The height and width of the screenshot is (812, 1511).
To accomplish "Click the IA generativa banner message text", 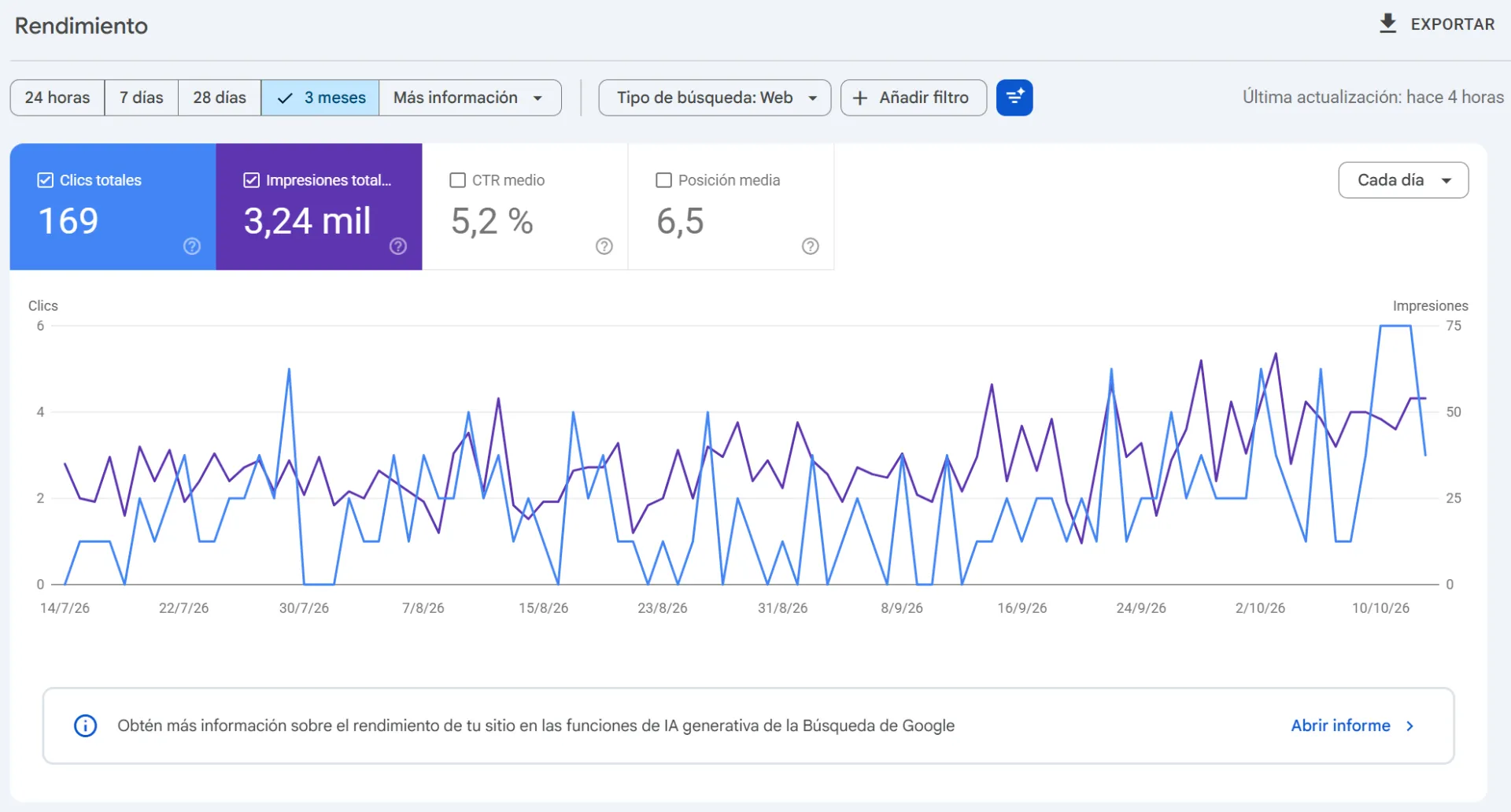I will point(536,725).
